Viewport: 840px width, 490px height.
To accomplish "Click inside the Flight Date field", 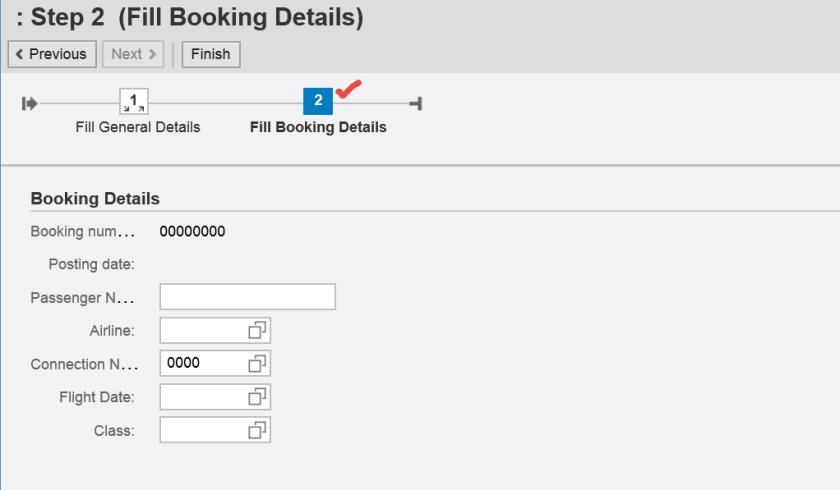I will click(x=202, y=397).
